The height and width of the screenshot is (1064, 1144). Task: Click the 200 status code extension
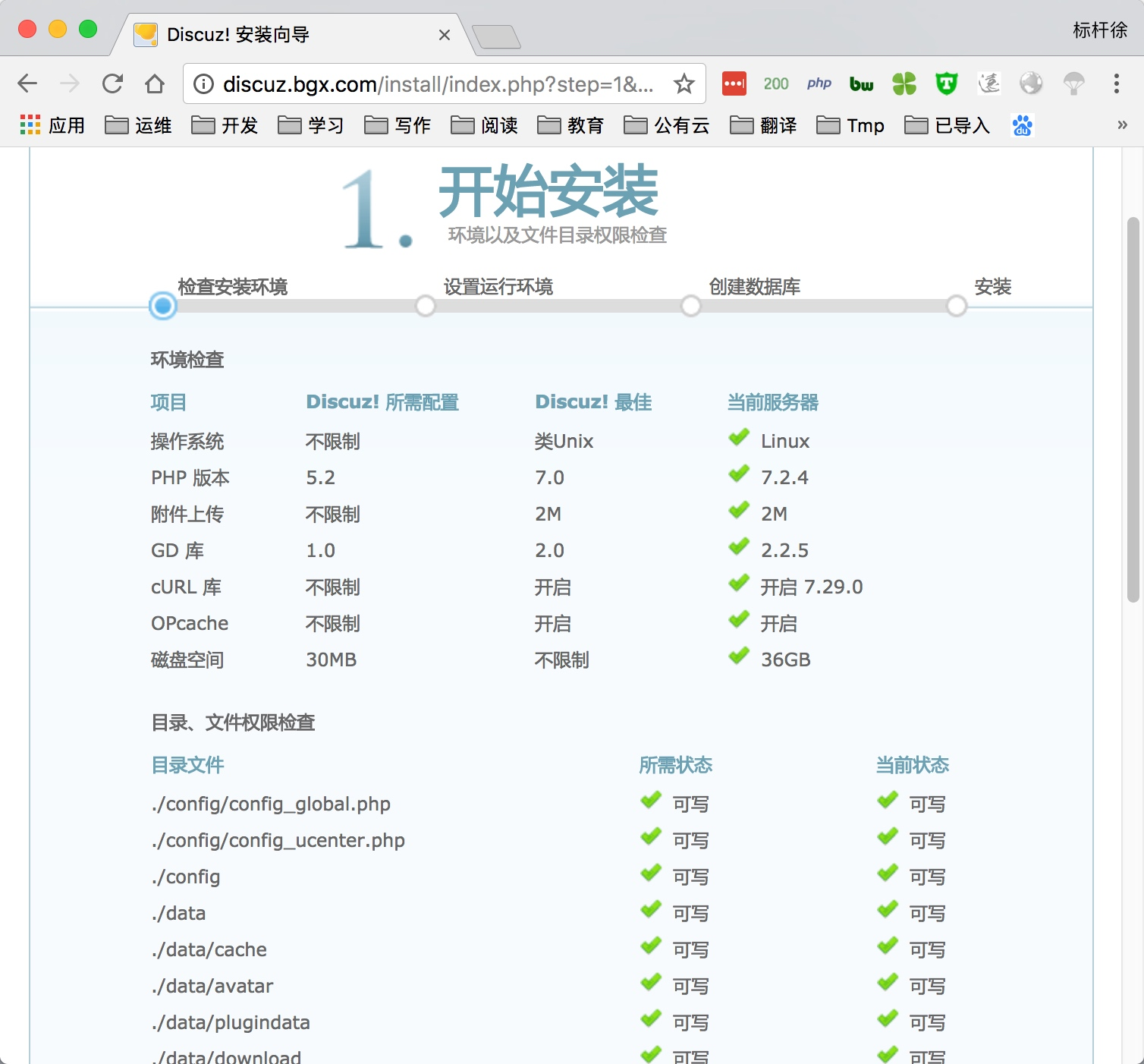click(776, 83)
